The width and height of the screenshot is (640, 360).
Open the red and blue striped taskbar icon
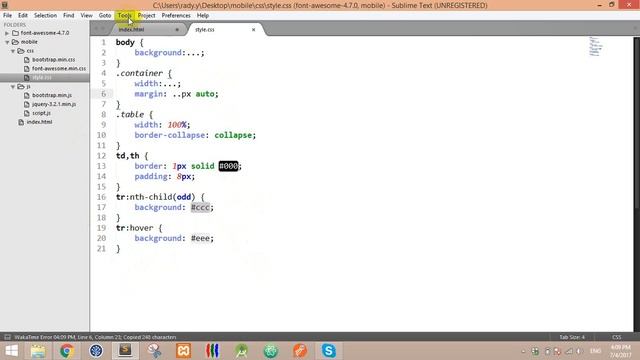[212, 351]
